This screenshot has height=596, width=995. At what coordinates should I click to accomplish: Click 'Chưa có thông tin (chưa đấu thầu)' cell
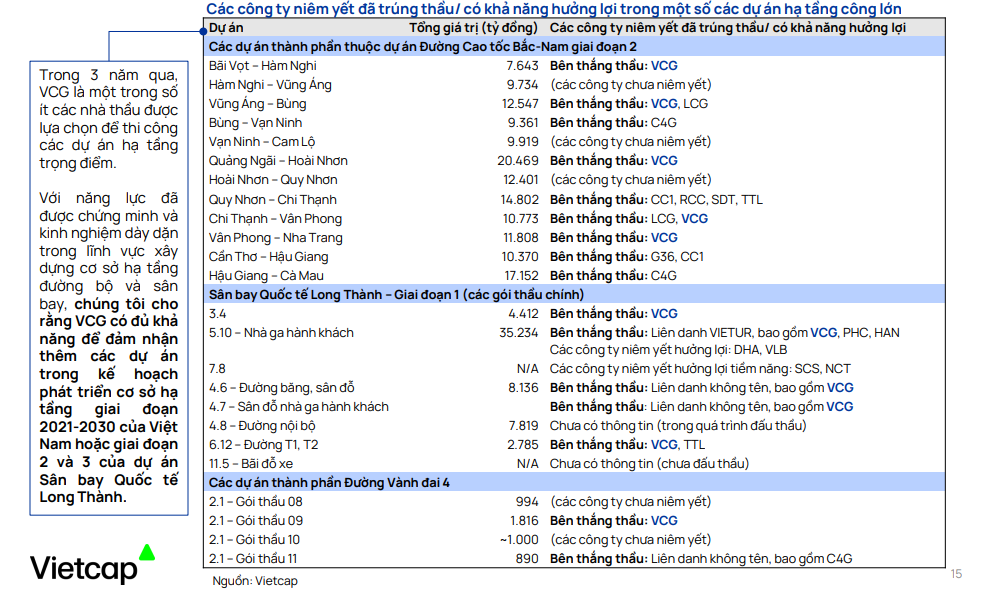(649, 465)
